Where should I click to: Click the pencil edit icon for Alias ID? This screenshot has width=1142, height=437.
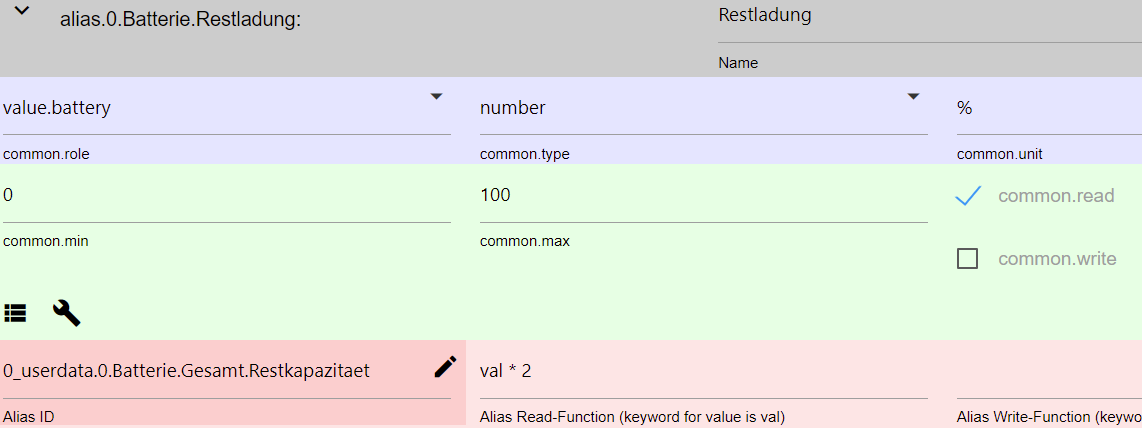[445, 367]
